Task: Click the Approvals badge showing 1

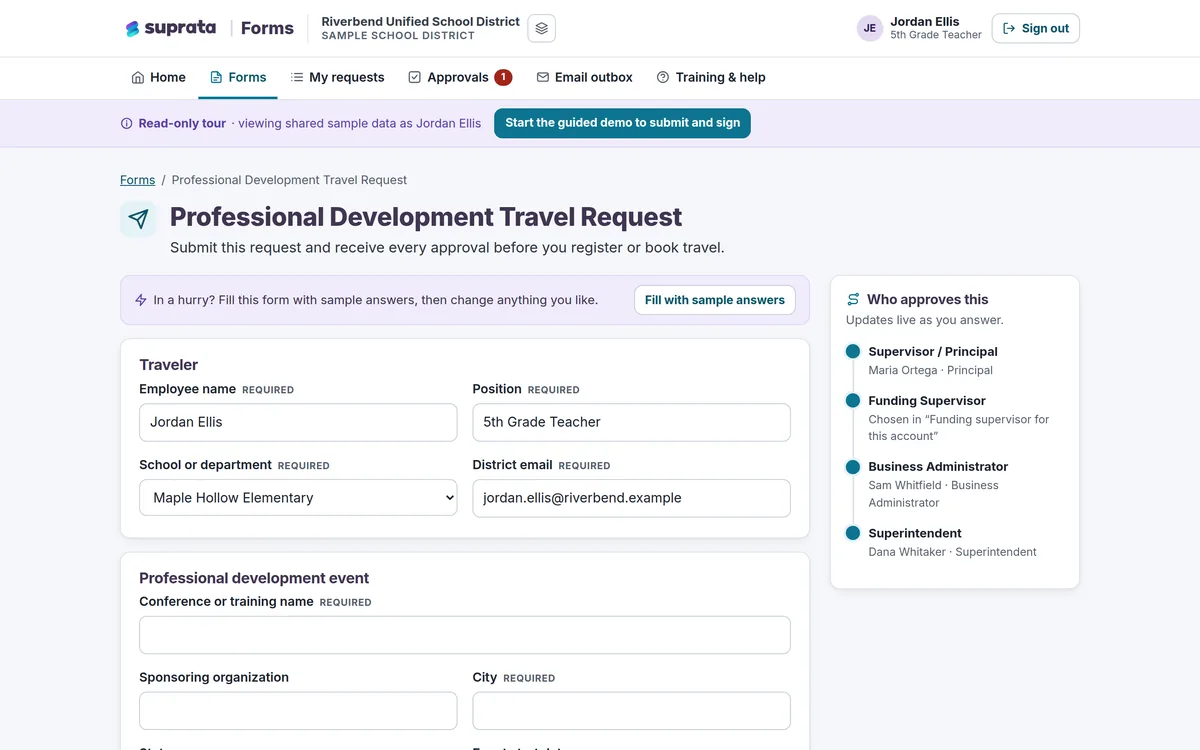Action: click(503, 77)
